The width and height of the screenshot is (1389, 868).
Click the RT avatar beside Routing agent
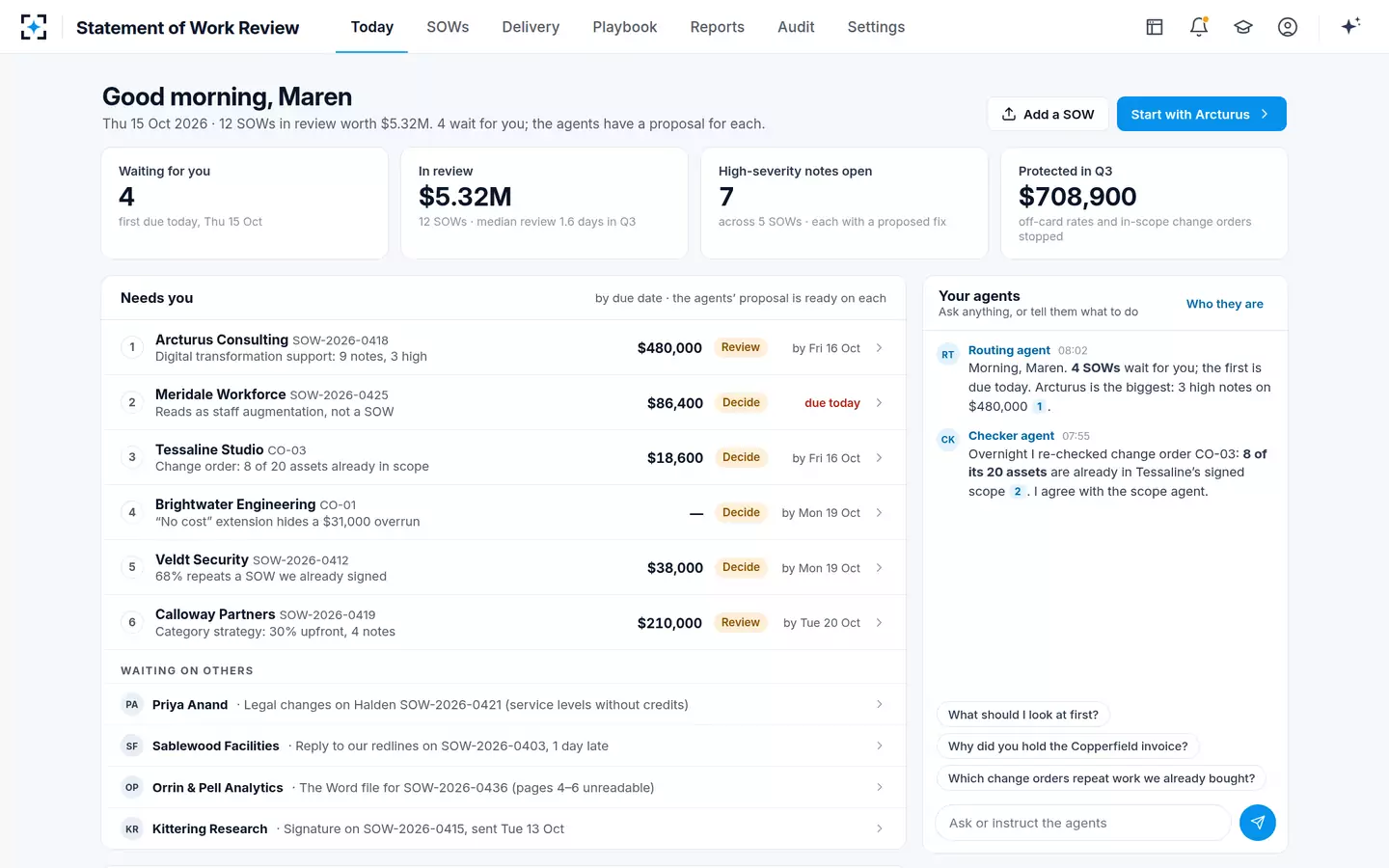point(948,354)
